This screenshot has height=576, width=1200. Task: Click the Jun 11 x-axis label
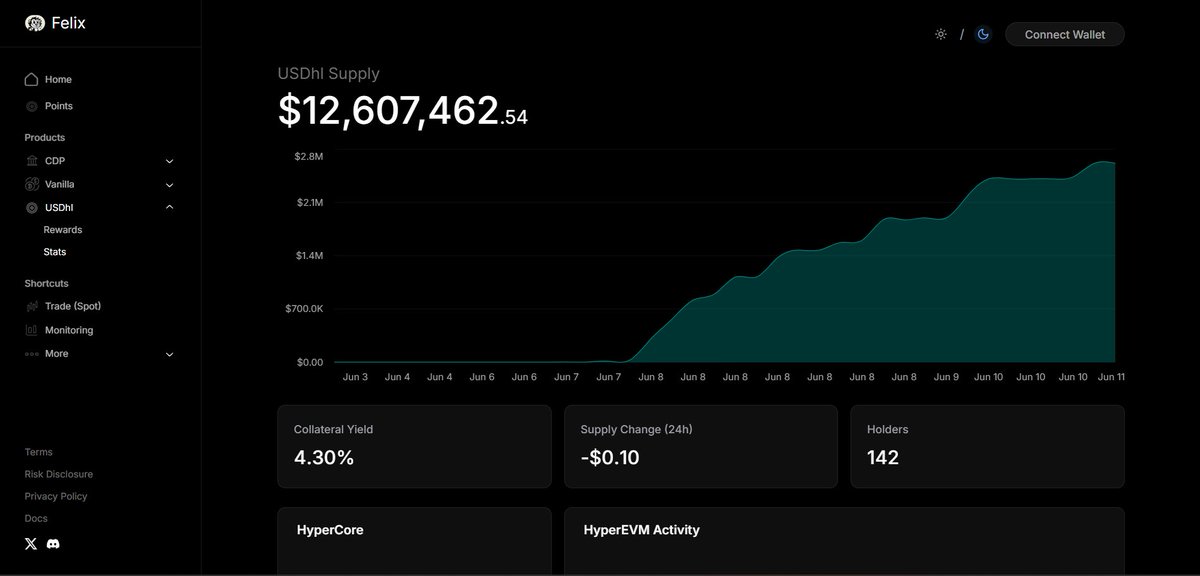(x=1111, y=377)
